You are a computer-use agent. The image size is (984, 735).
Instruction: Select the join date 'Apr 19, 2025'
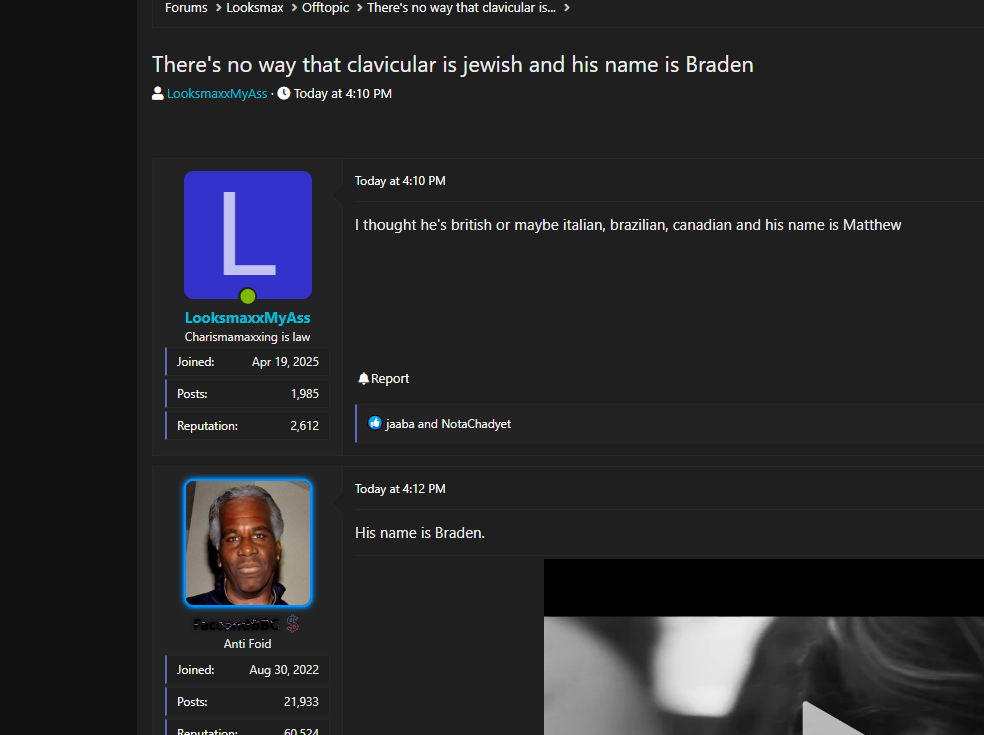(286, 362)
